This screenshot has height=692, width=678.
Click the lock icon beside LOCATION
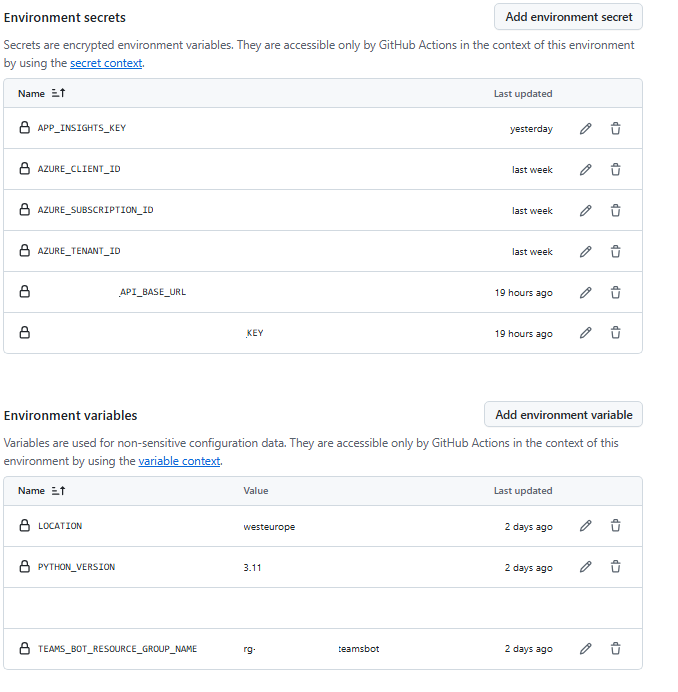point(25,526)
